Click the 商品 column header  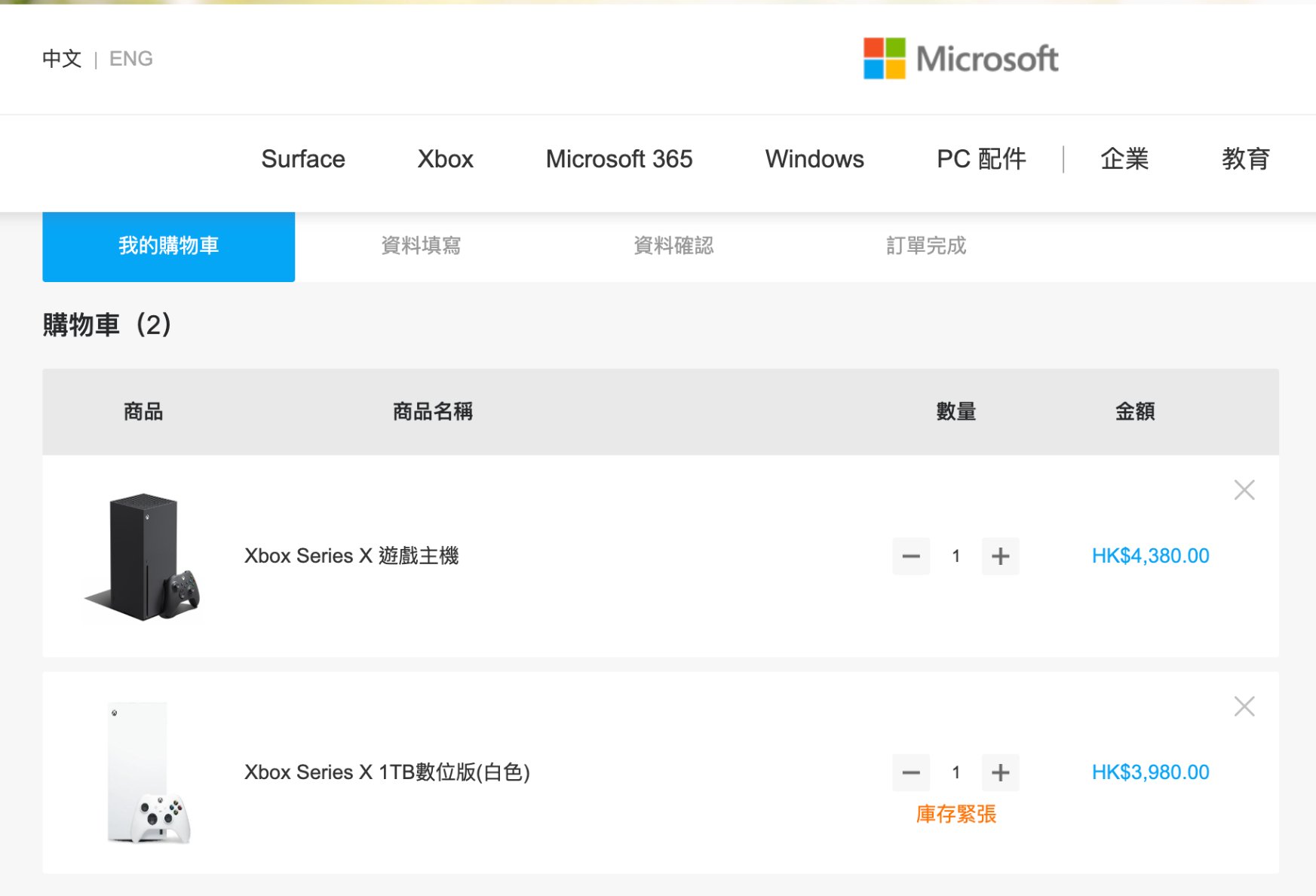pyautogui.click(x=143, y=412)
